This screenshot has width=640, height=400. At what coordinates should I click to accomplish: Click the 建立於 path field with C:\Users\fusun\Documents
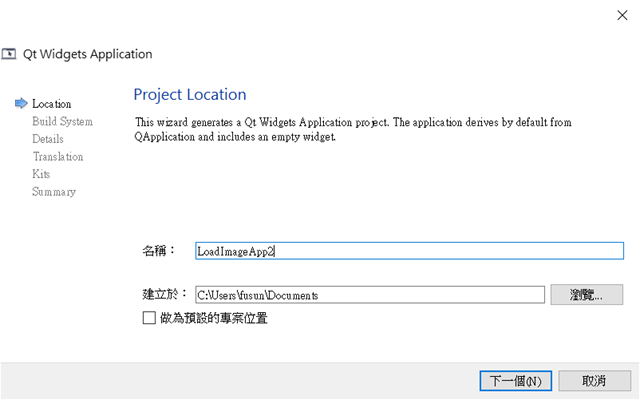(x=370, y=295)
